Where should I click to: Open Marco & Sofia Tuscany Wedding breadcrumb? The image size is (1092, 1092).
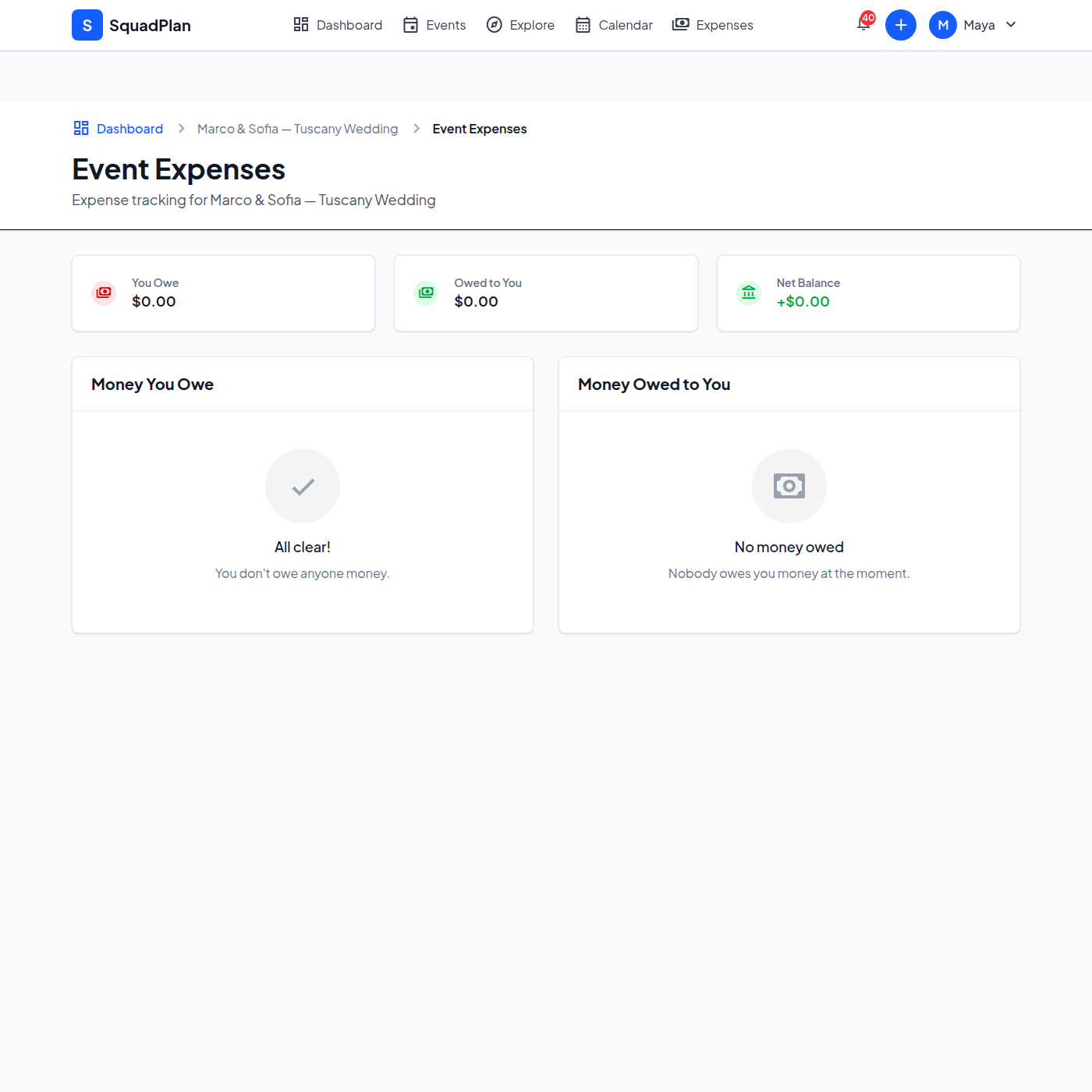point(297,129)
